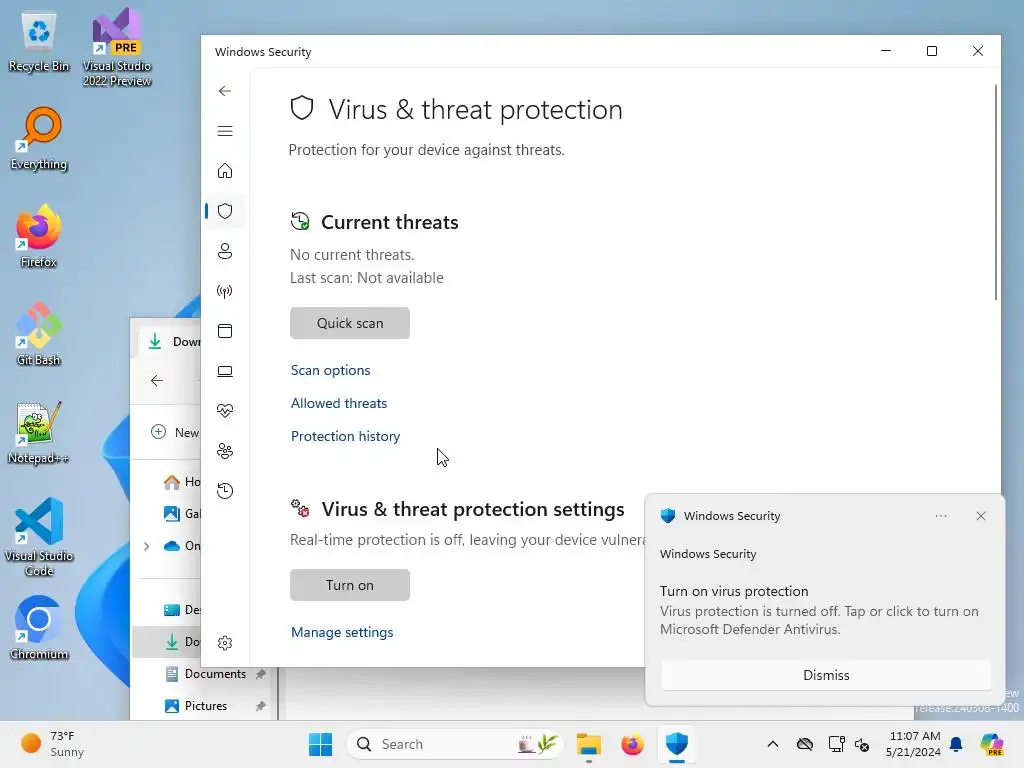1024x768 pixels.
Task: Select the Virus & threat protection shield icon
Action: [x=225, y=211]
